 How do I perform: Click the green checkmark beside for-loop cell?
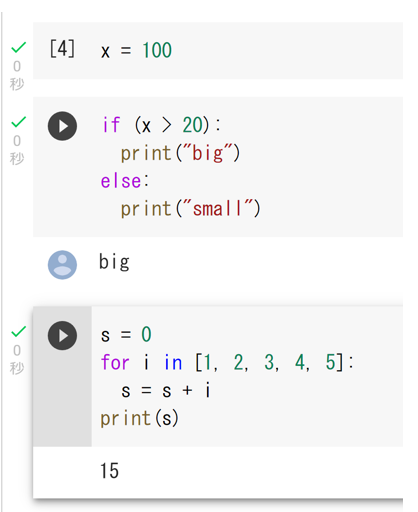pyautogui.click(x=19, y=331)
